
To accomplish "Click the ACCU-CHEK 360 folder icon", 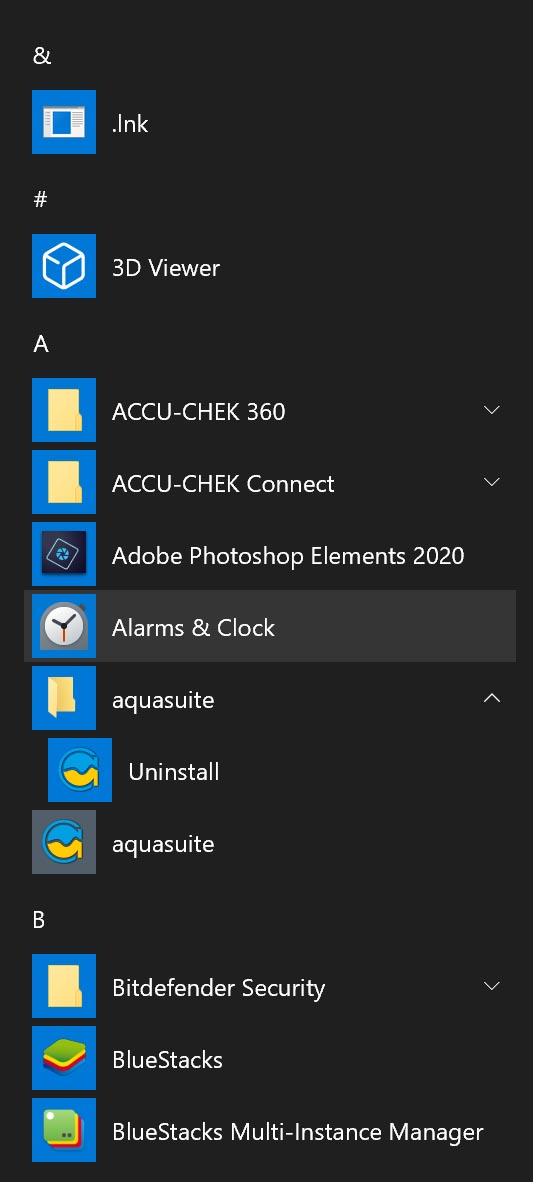I will pos(64,410).
